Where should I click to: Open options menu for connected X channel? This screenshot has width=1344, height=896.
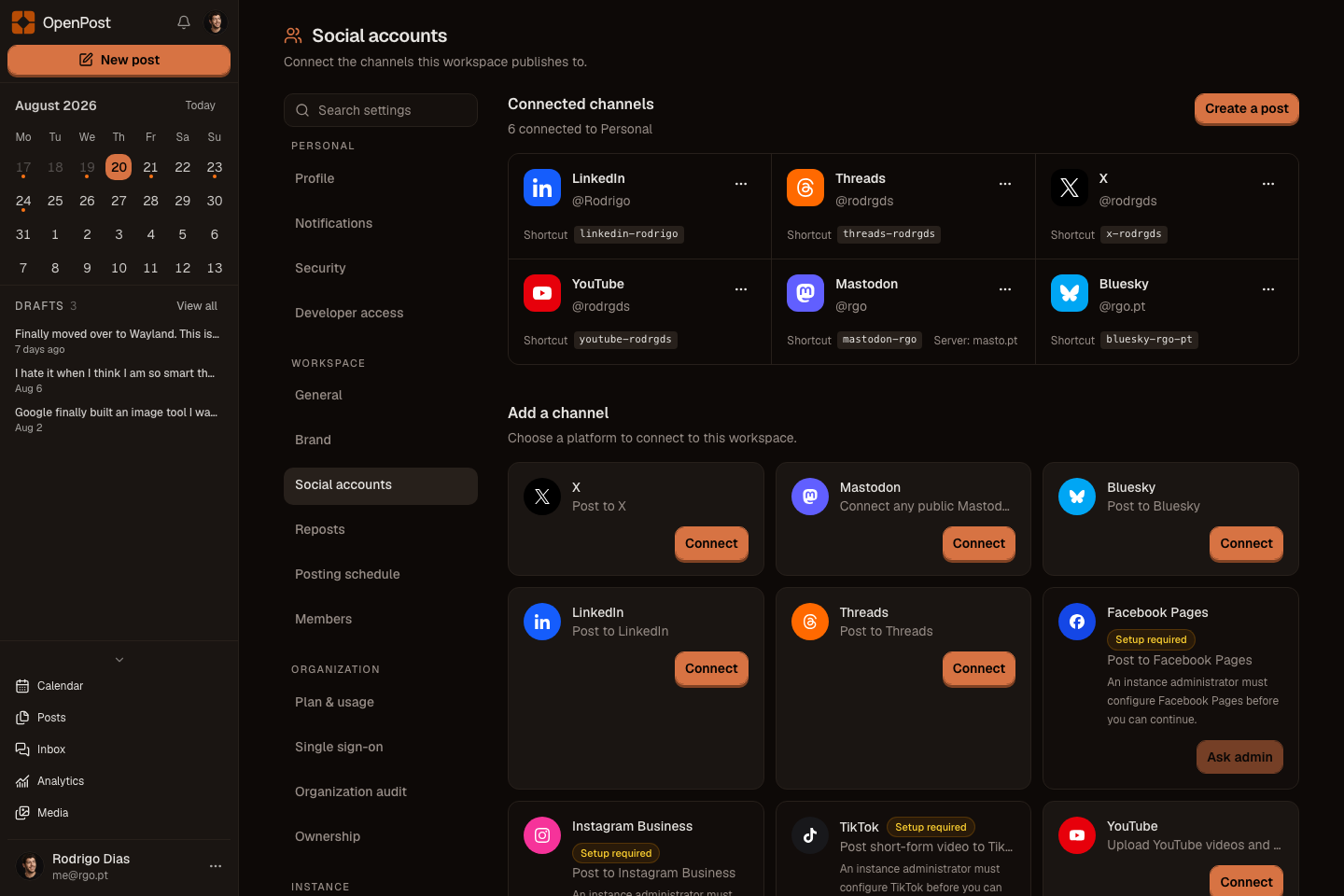point(1268,184)
